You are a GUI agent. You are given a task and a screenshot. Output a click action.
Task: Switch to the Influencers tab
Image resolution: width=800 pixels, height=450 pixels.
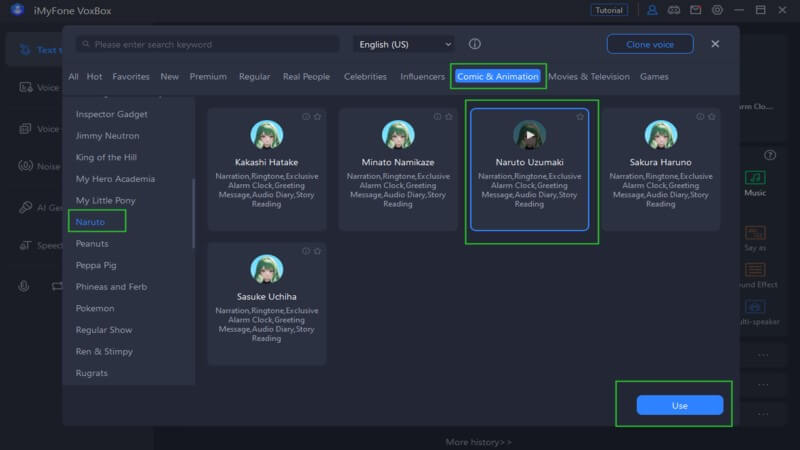point(422,77)
